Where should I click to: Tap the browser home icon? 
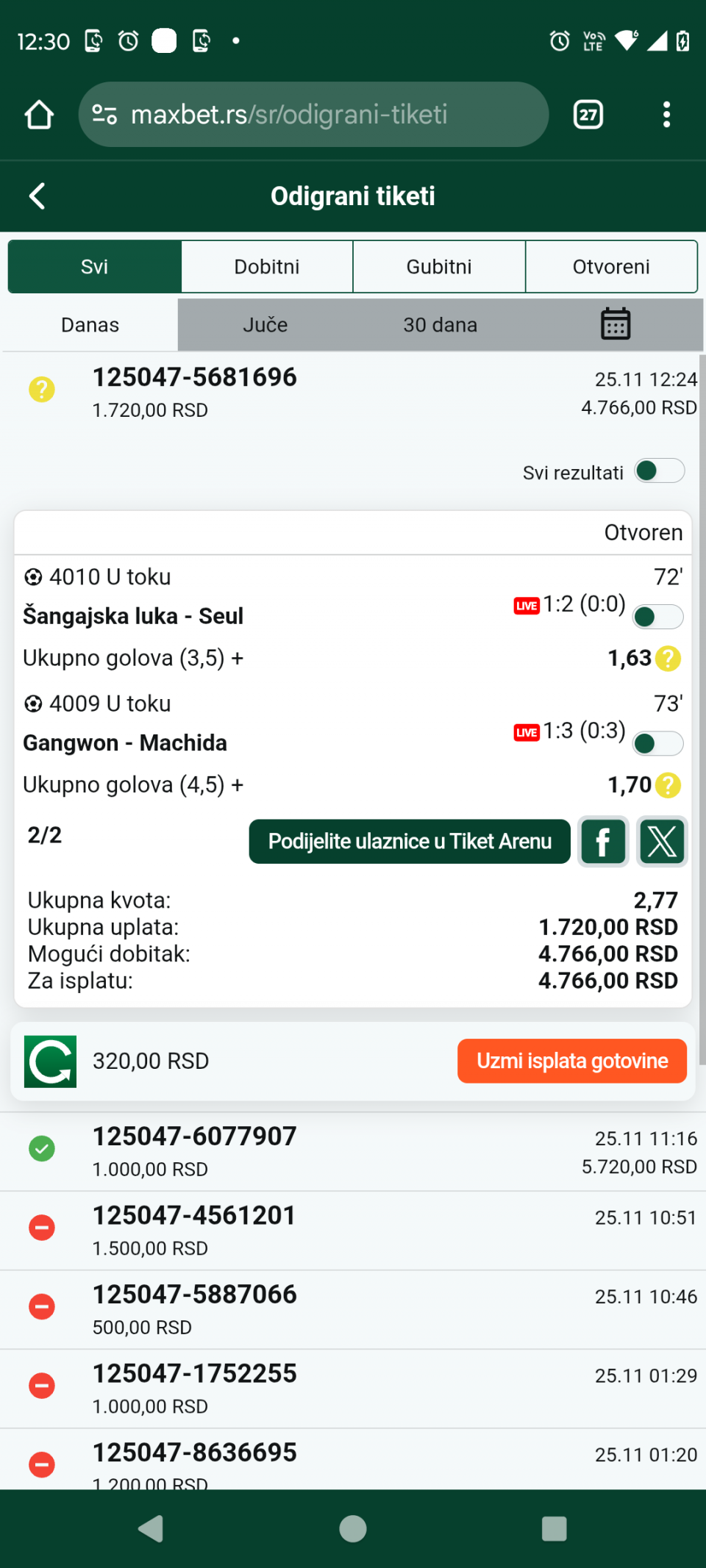[x=39, y=115]
